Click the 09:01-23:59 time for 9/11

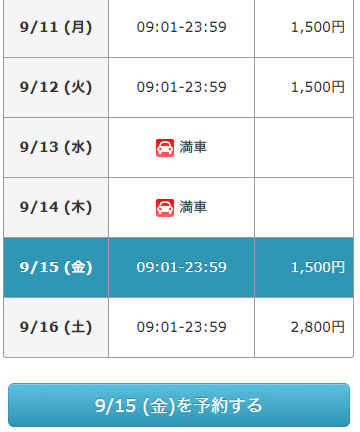coord(181,27)
